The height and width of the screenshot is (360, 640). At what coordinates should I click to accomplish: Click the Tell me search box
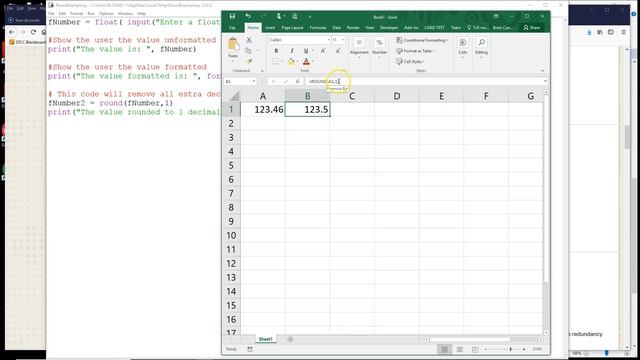pyautogui.click(x=478, y=27)
